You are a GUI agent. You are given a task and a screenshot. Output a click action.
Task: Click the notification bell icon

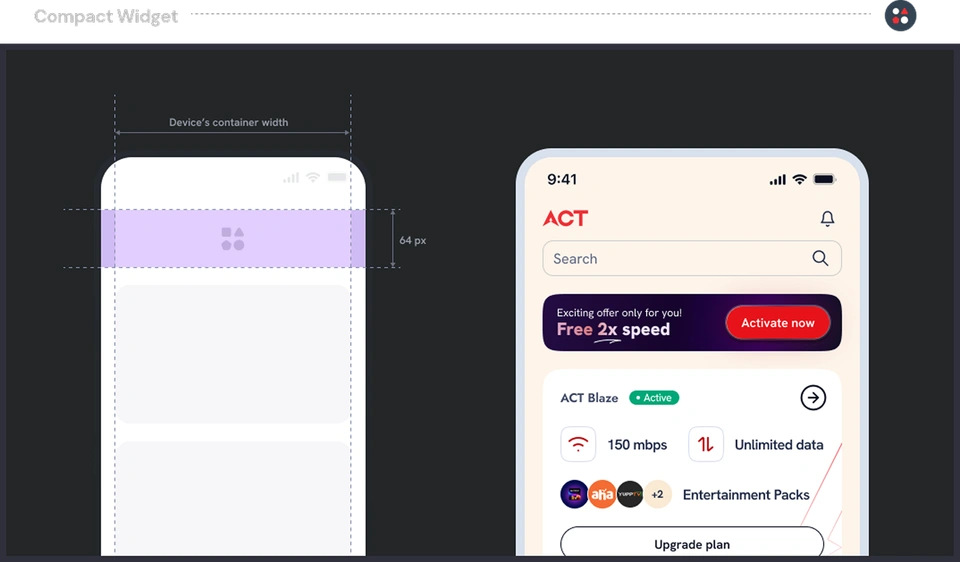(x=827, y=219)
